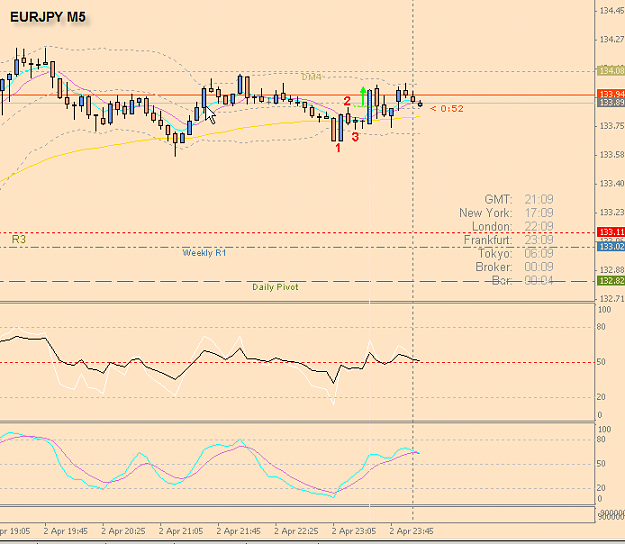
Task: Select the green dashed Daily Pivot line
Action: 297,281
